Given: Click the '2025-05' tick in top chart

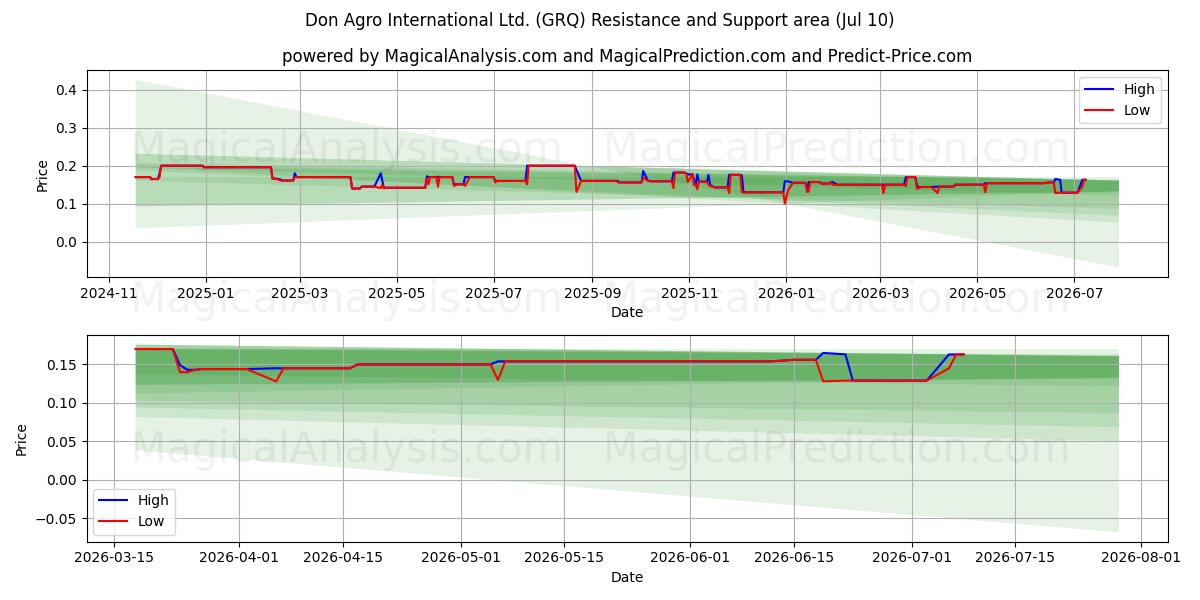Looking at the screenshot, I should 397,293.
